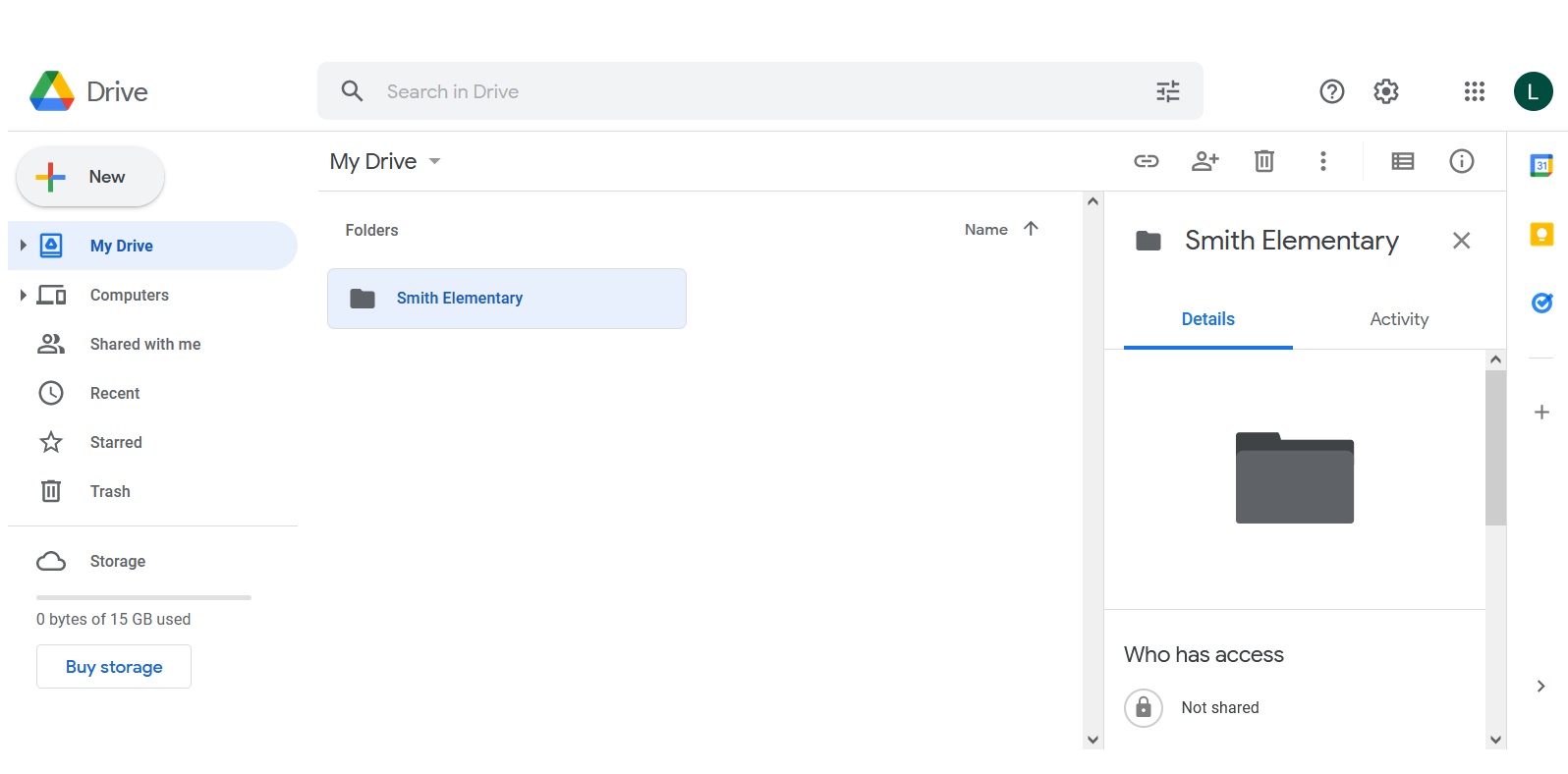Open Trash in the sidebar
Image resolution: width=1568 pixels, height=774 pixels.
[x=152, y=491]
